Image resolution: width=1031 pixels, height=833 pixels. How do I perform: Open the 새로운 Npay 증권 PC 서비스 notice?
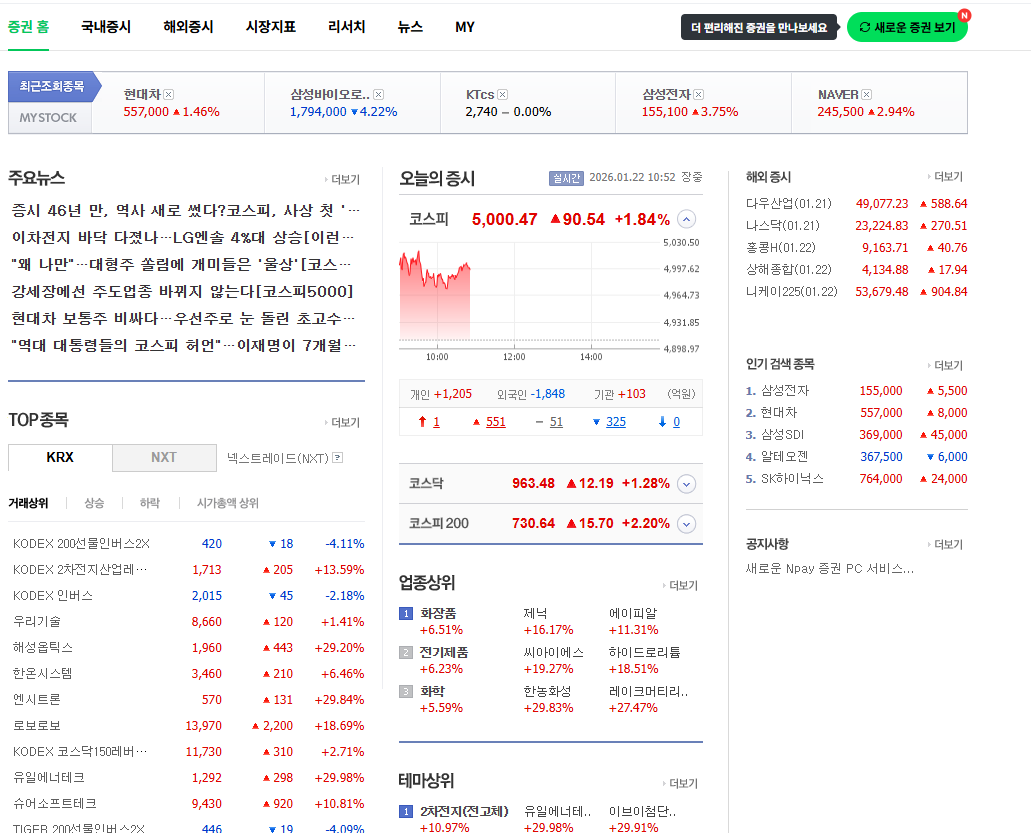coord(829,569)
